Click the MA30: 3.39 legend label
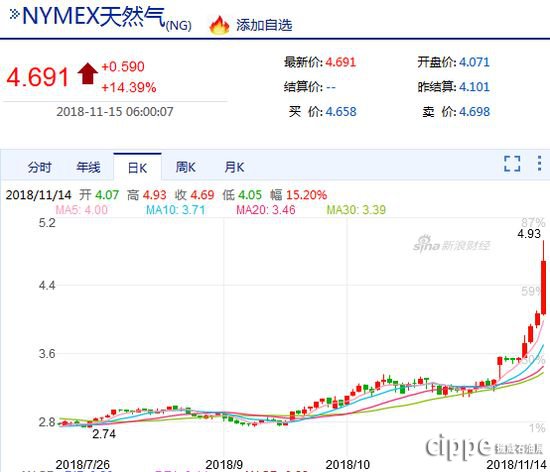Viewport: 550px width, 472px height. point(356,210)
